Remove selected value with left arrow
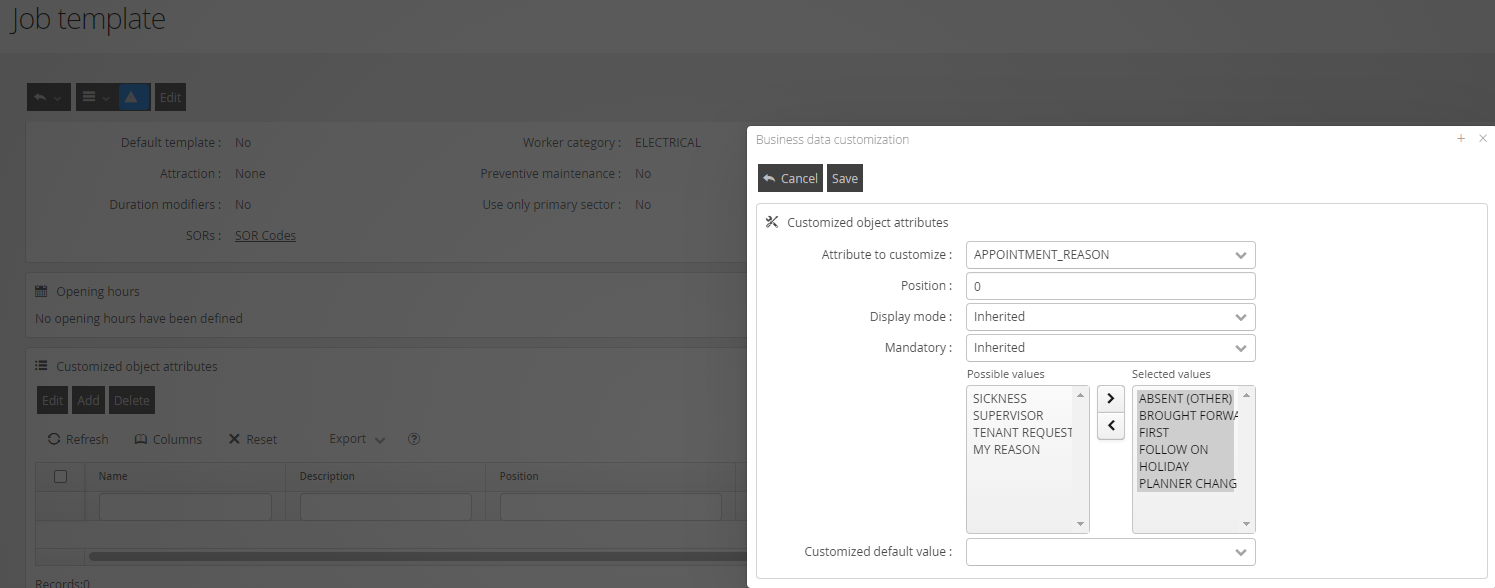This screenshot has width=1495, height=588. [x=1110, y=426]
